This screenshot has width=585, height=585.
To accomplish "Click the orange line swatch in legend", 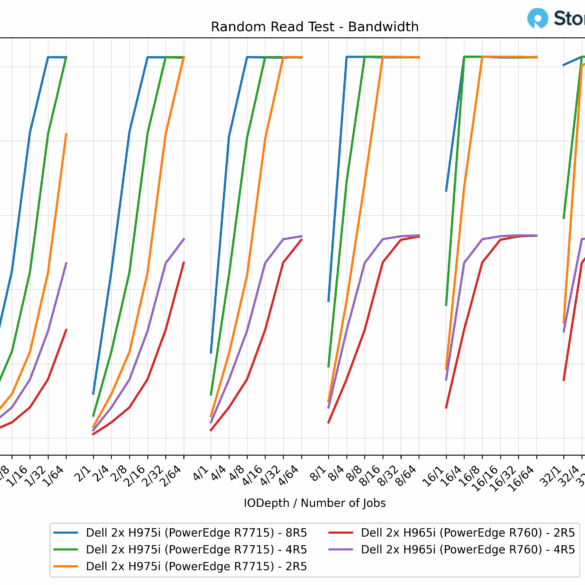I will pos(66,566).
